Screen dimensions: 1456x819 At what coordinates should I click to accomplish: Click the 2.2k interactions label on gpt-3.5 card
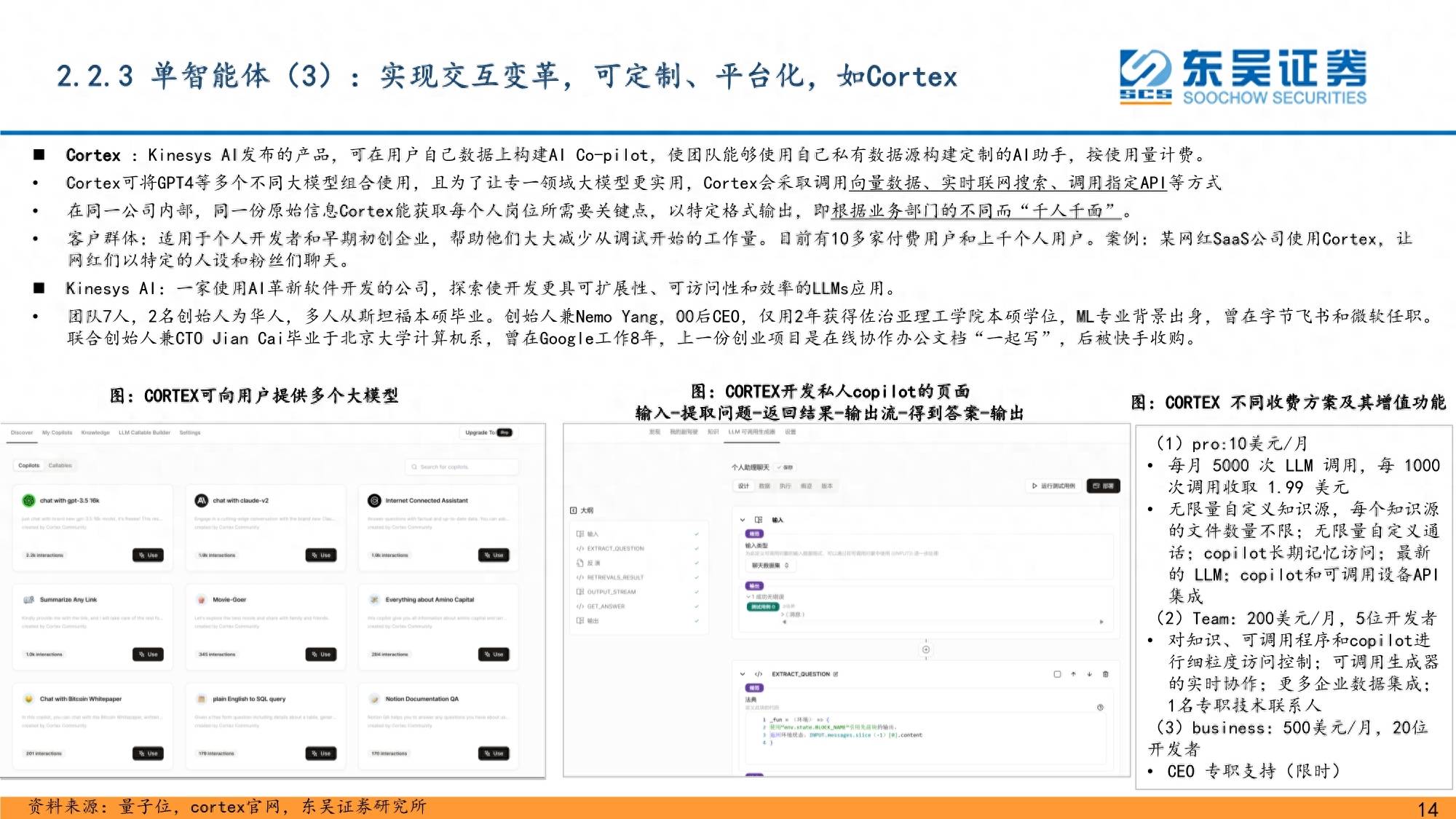45,555
